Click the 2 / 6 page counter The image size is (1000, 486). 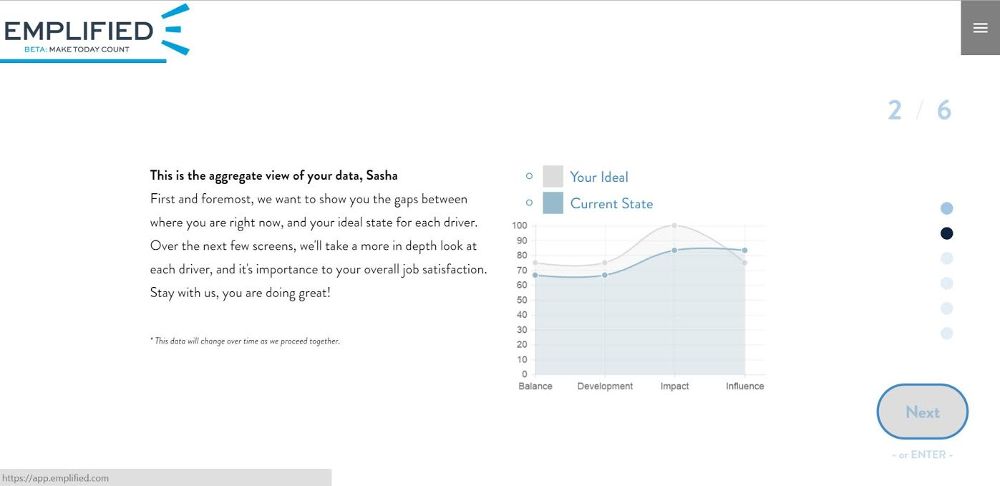click(x=919, y=110)
